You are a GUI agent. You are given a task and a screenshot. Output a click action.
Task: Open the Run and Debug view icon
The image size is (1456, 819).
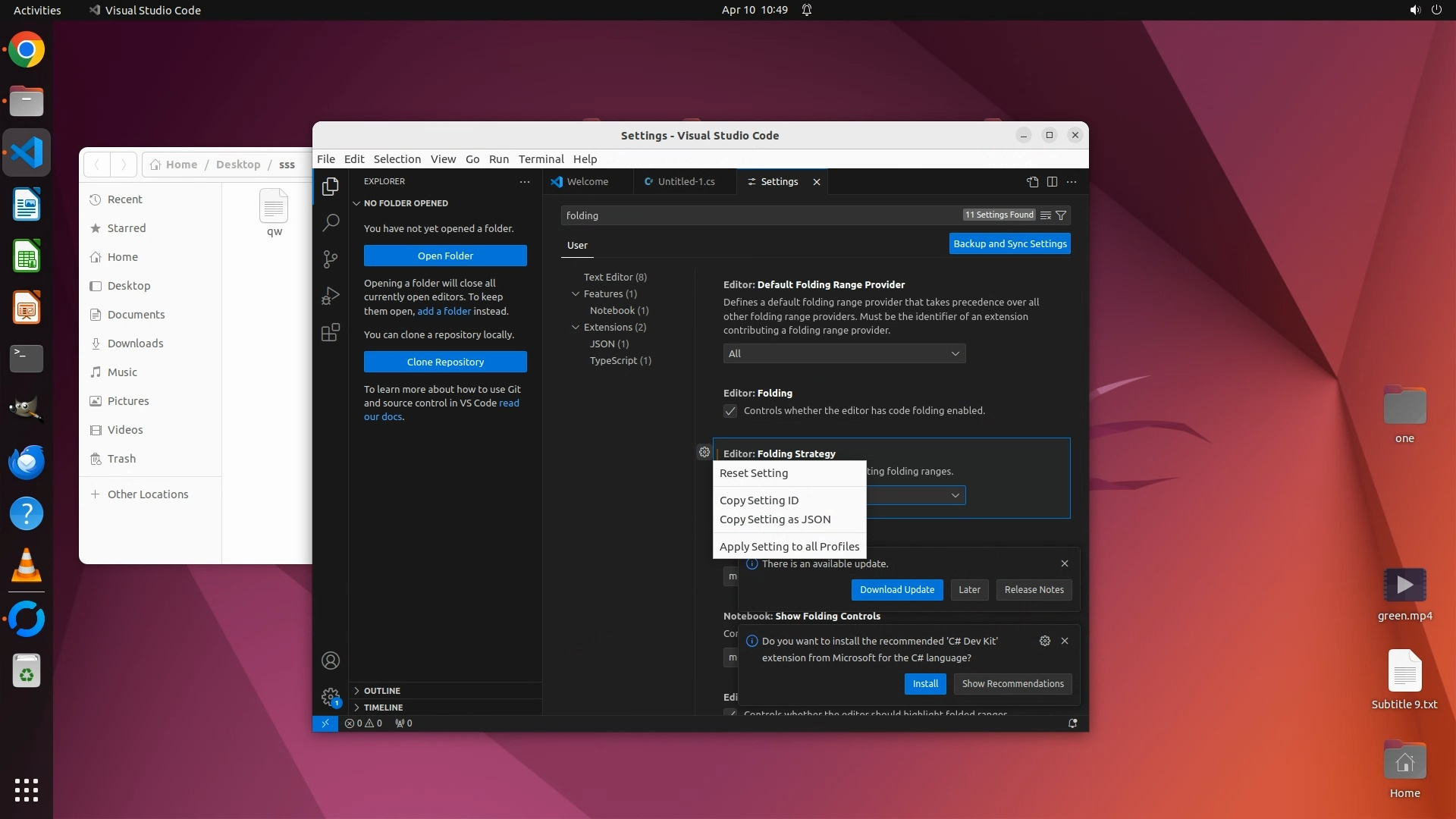pos(331,296)
